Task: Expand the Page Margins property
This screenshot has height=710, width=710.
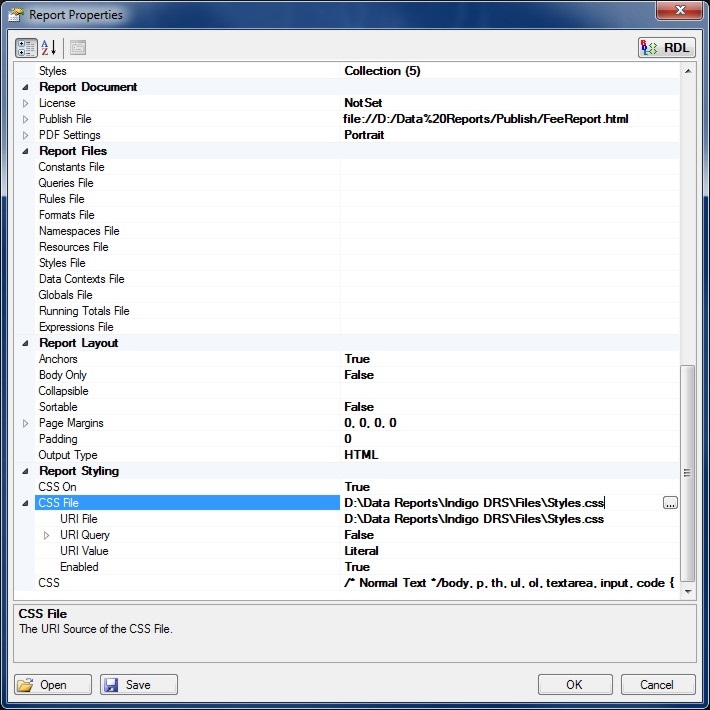Action: point(25,423)
